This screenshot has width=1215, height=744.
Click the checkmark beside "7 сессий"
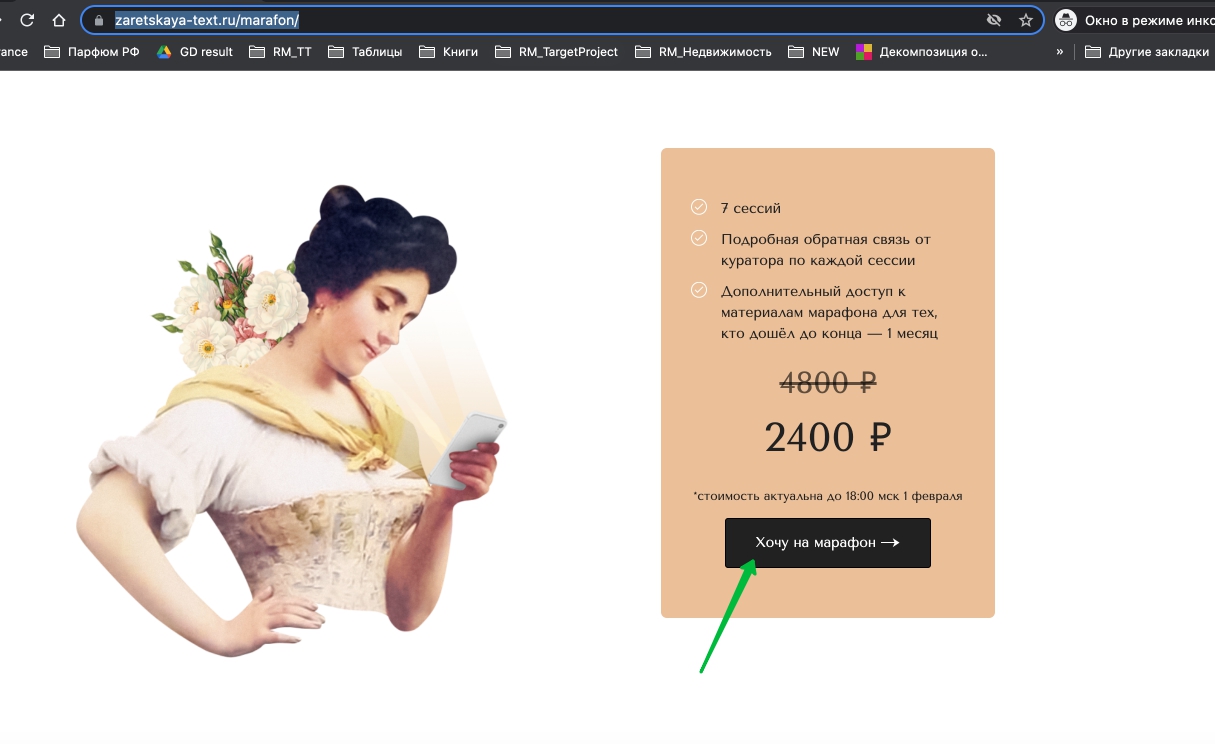pyautogui.click(x=699, y=207)
